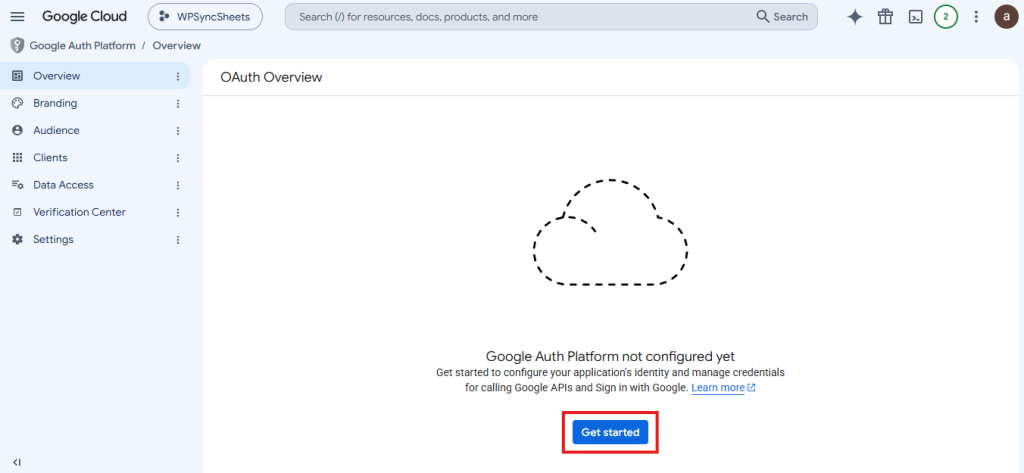Image resolution: width=1024 pixels, height=473 pixels.
Task: Click the Get started button
Action: pyautogui.click(x=610, y=432)
